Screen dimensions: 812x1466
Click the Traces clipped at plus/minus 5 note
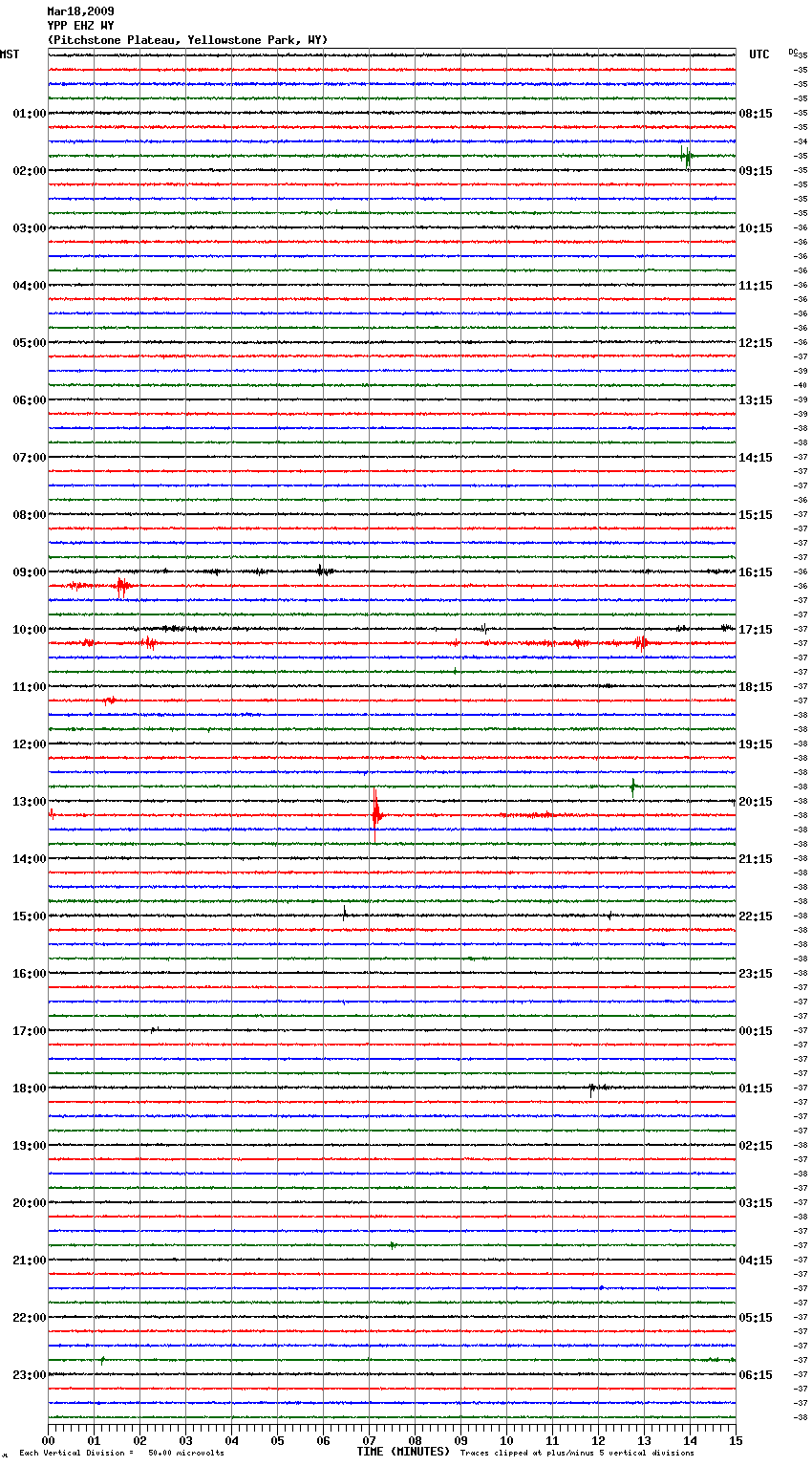coord(577,1454)
